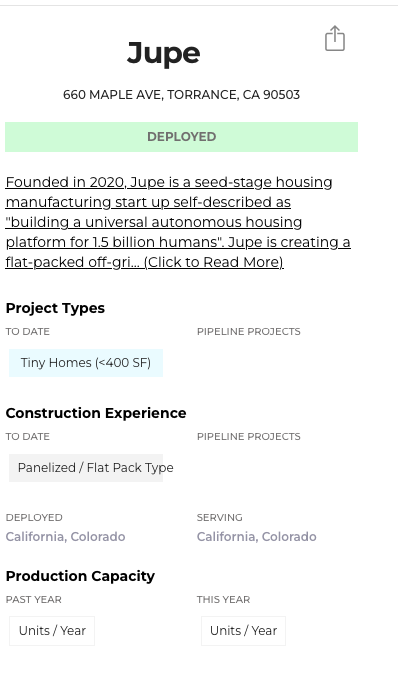The image size is (398, 674).
Task: Click the green DEPLOYED status banner
Action: pos(181,137)
